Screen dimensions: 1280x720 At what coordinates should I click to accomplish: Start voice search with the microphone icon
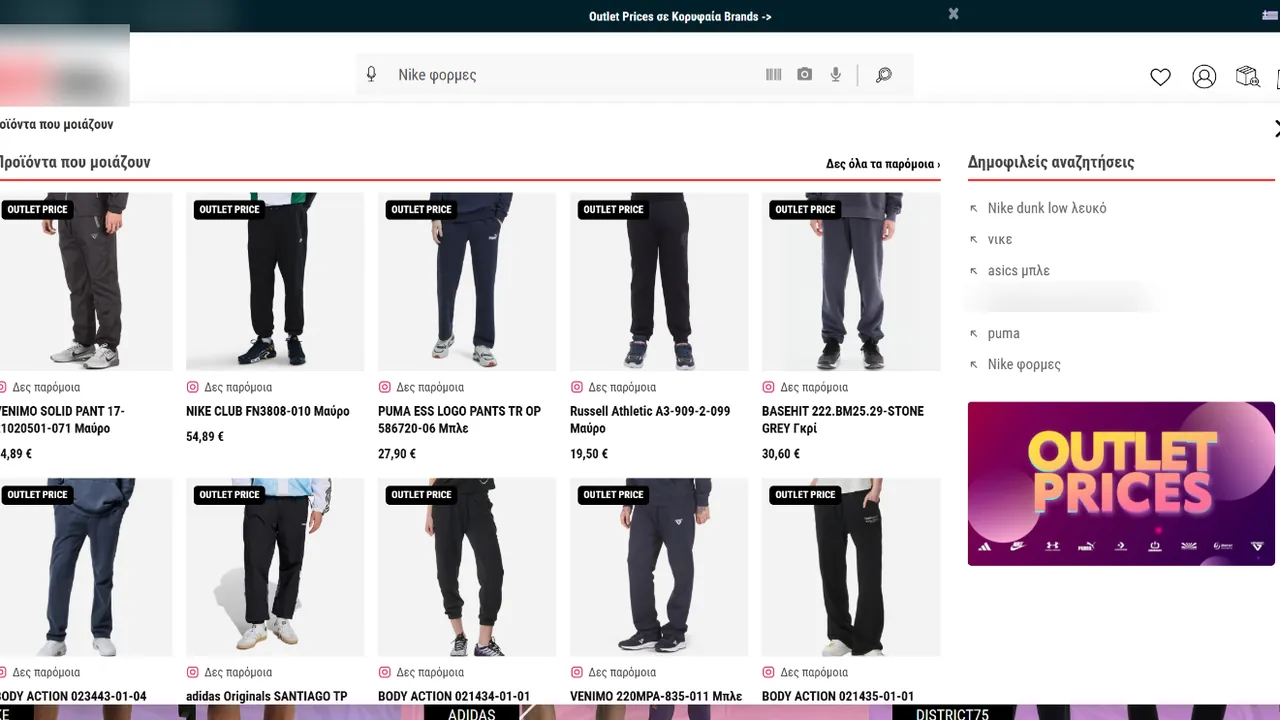(836, 75)
